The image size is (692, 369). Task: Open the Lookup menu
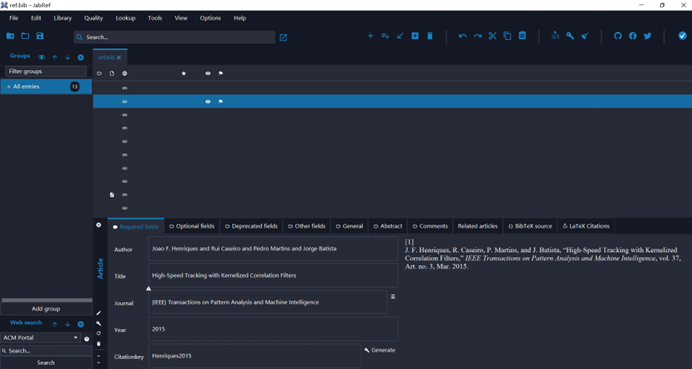coord(125,18)
